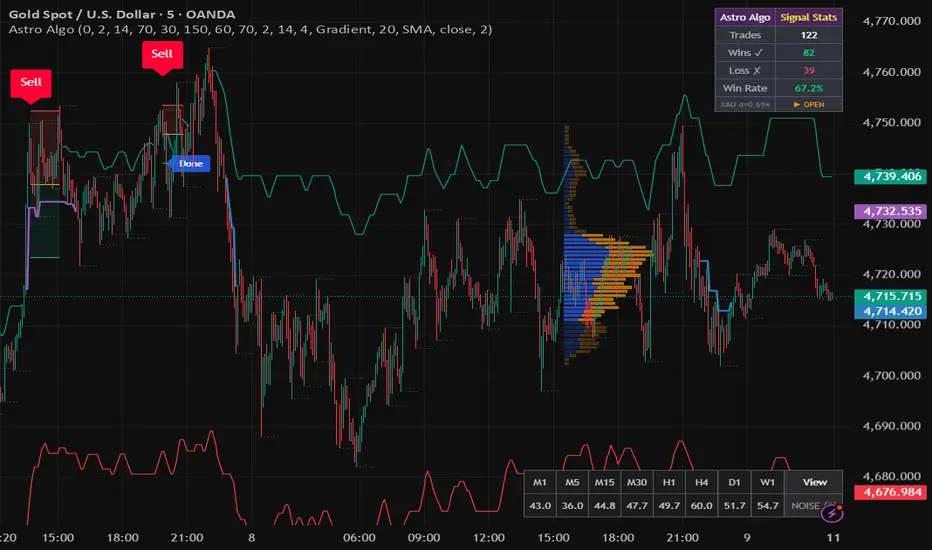932x550 pixels.
Task: Click the 36.0 value under M5
Action: 572,505
